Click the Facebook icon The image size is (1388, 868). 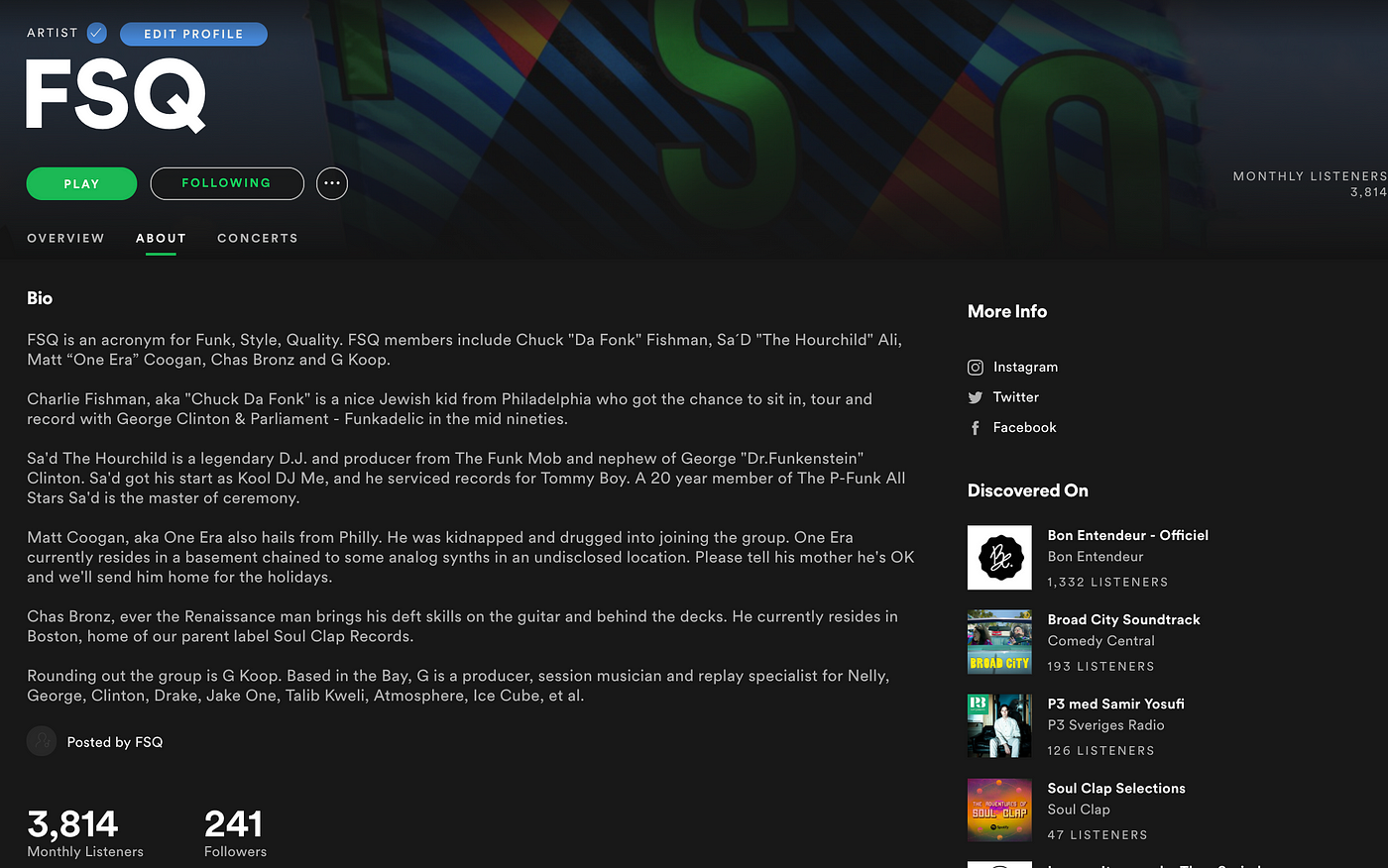(976, 428)
